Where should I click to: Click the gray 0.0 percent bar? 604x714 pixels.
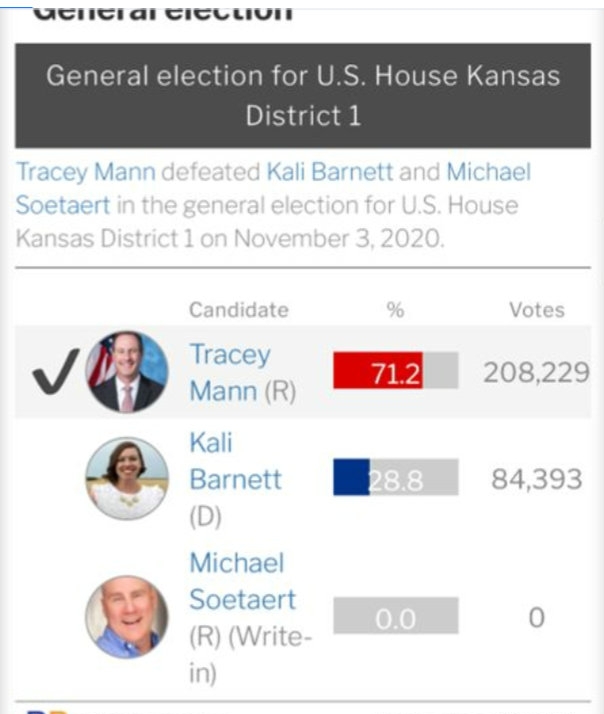(395, 617)
